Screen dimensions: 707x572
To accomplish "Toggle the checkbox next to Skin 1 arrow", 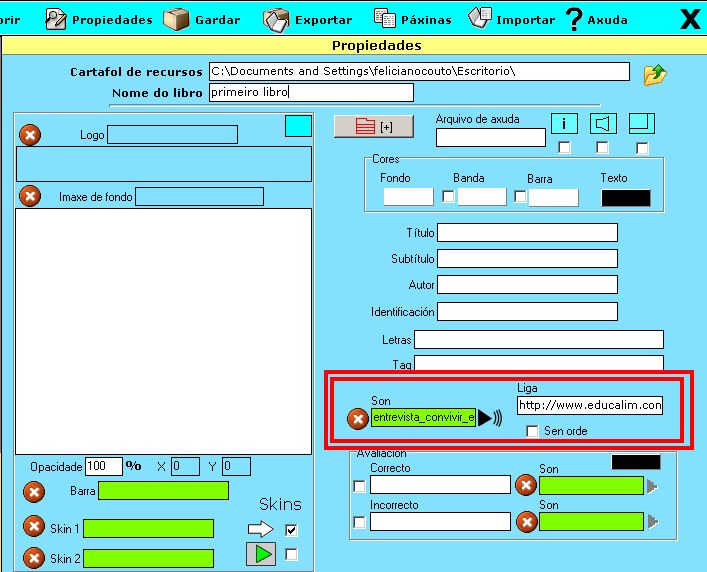I will (291, 529).
